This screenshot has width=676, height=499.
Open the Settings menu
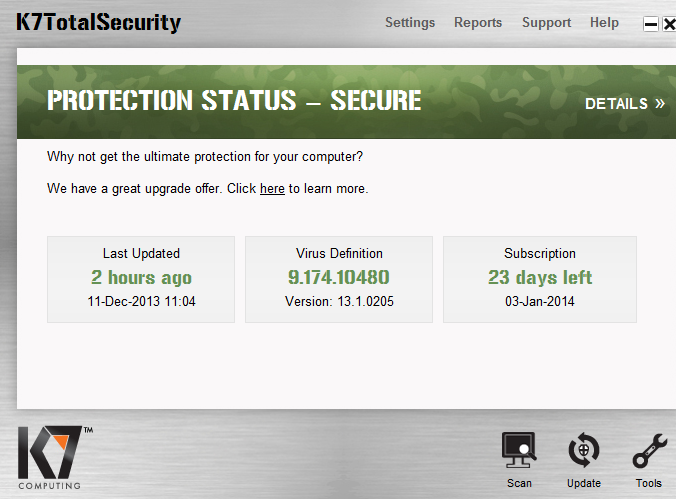(x=410, y=22)
